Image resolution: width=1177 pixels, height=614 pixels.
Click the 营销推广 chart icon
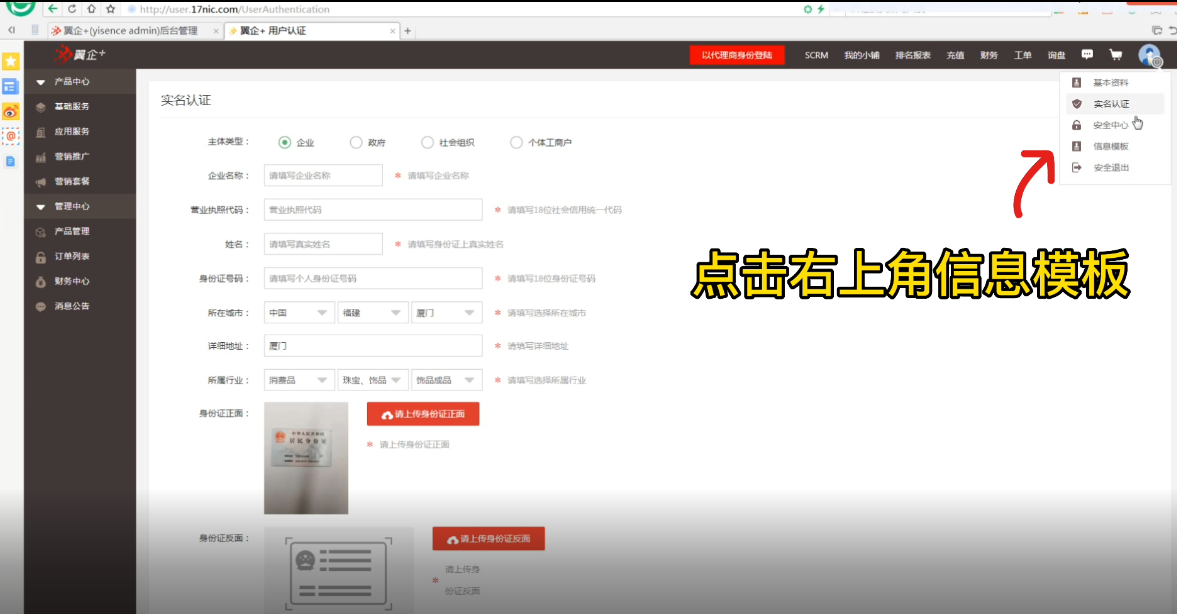41,157
